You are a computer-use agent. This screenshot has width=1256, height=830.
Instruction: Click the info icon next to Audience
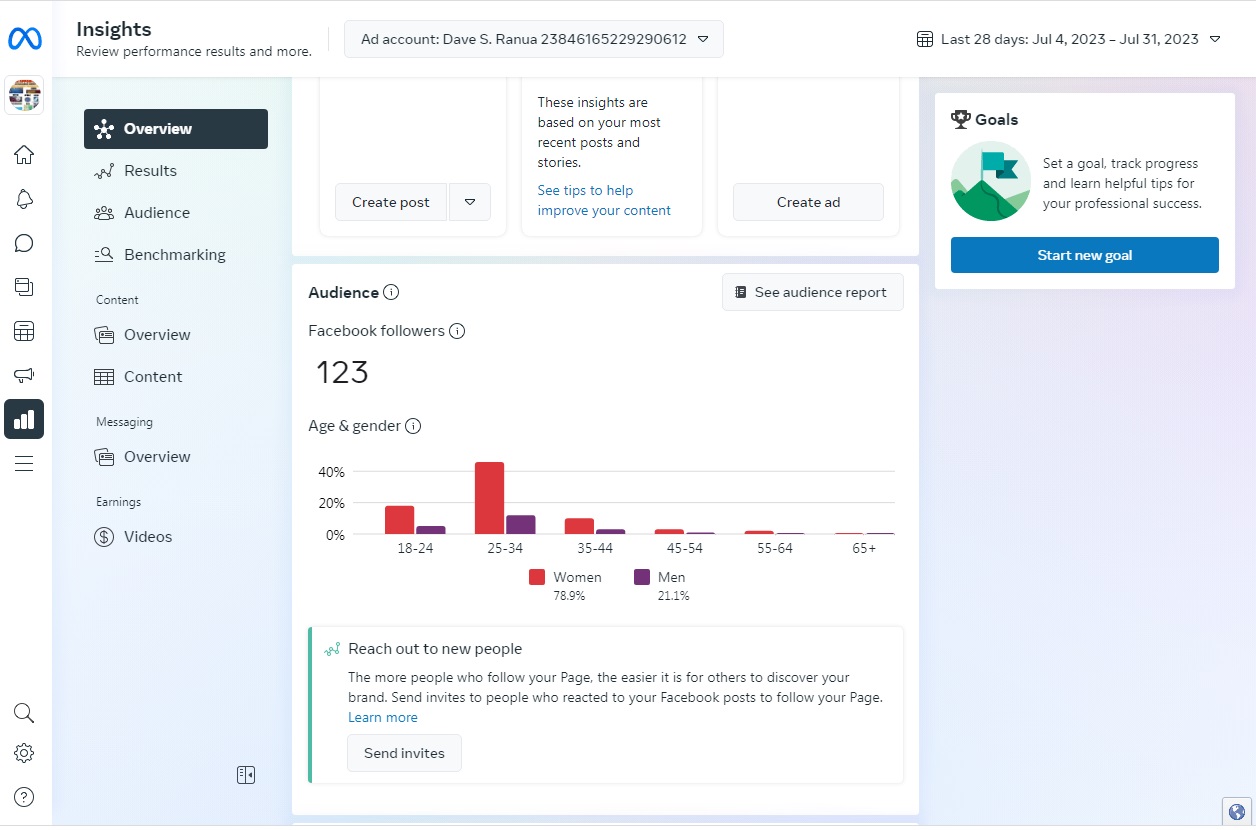point(391,293)
